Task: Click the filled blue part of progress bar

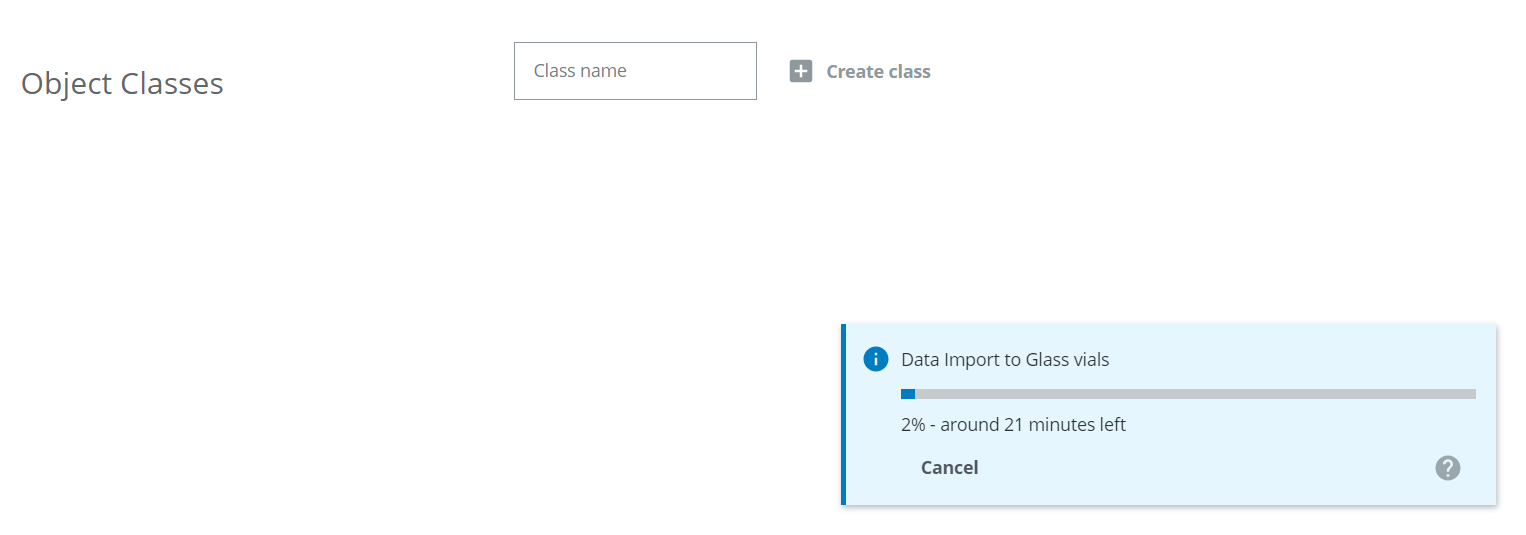Action: [908, 394]
